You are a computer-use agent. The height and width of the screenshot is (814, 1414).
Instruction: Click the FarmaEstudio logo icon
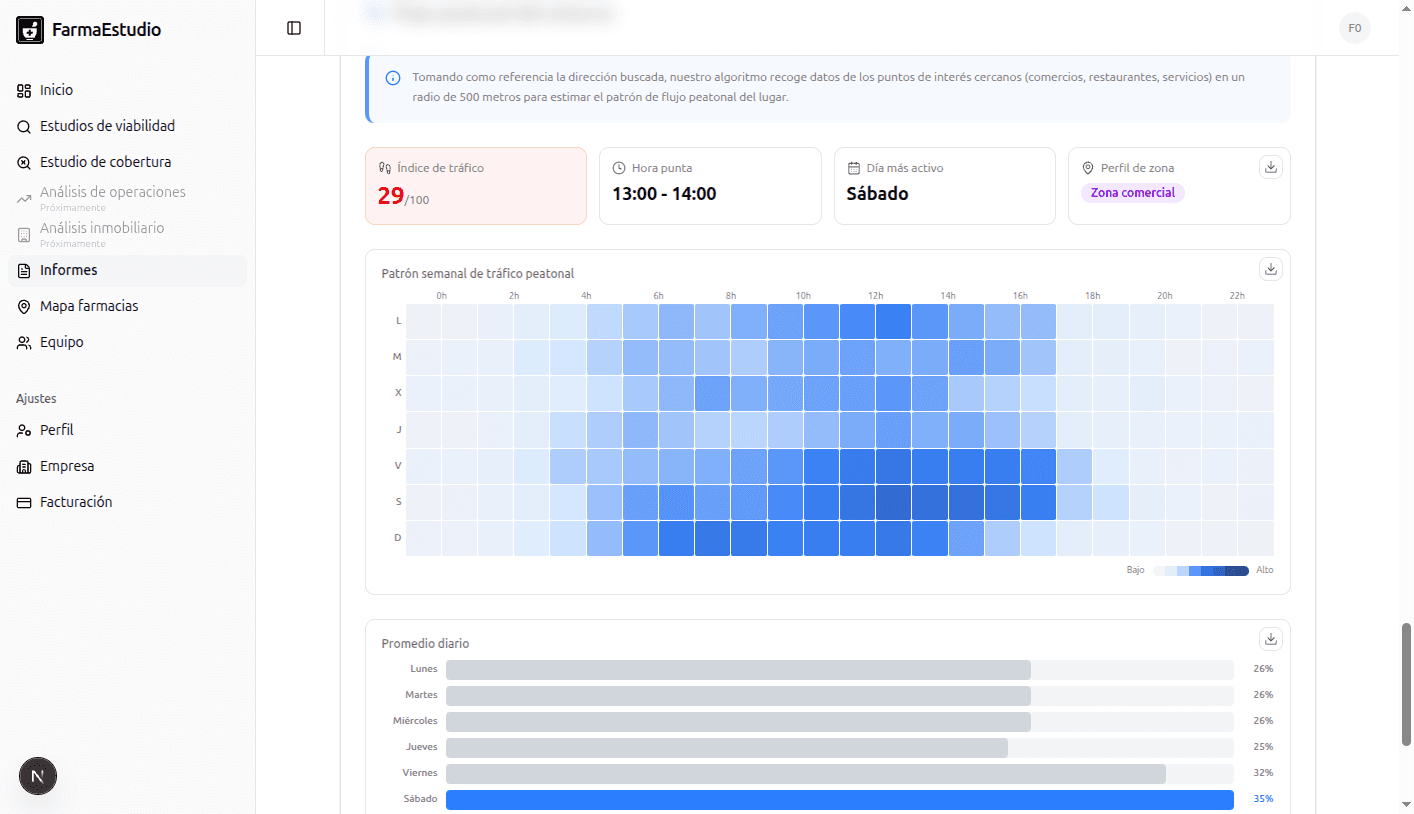[x=30, y=30]
